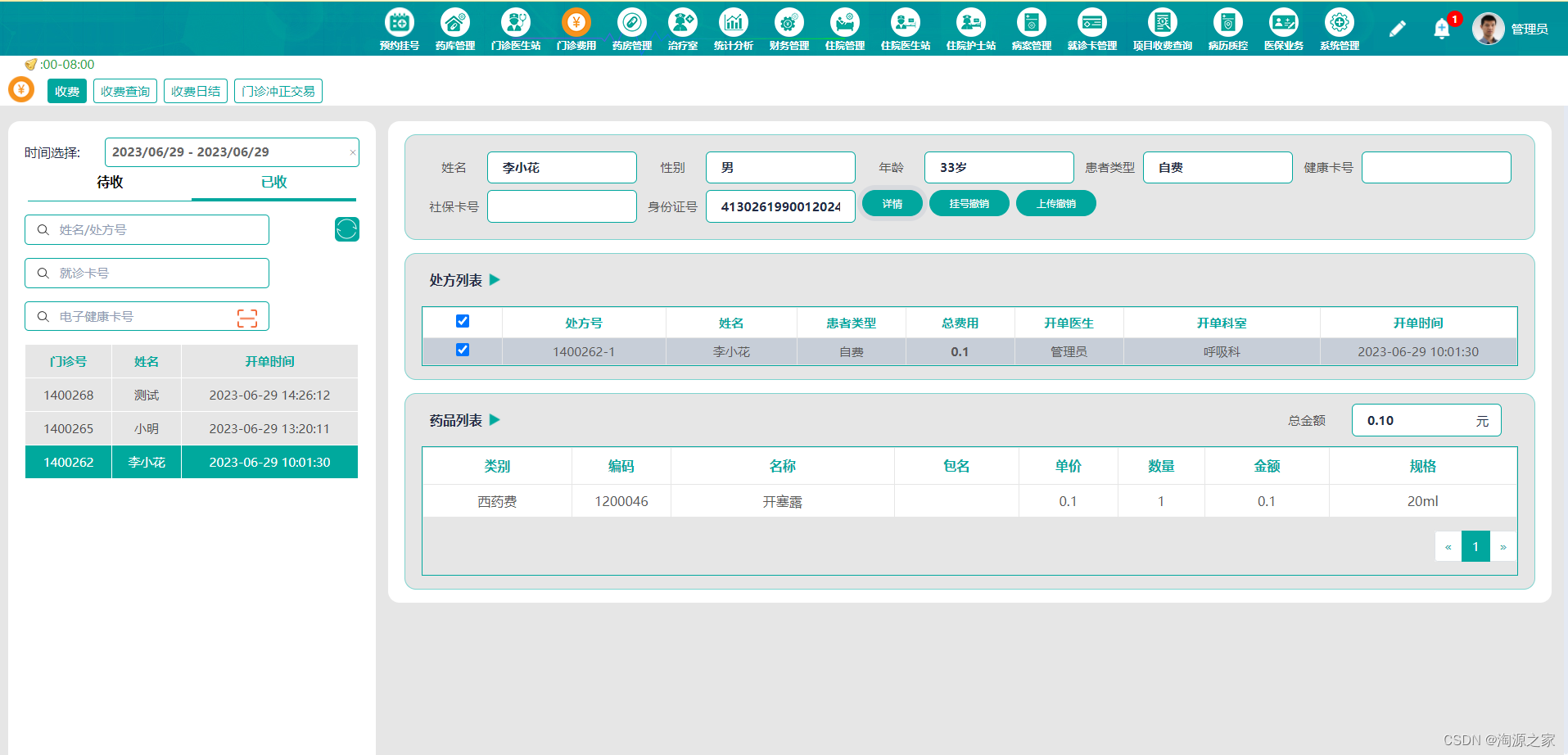Uncheck the checkbox for prescription 1400262-1

(463, 350)
